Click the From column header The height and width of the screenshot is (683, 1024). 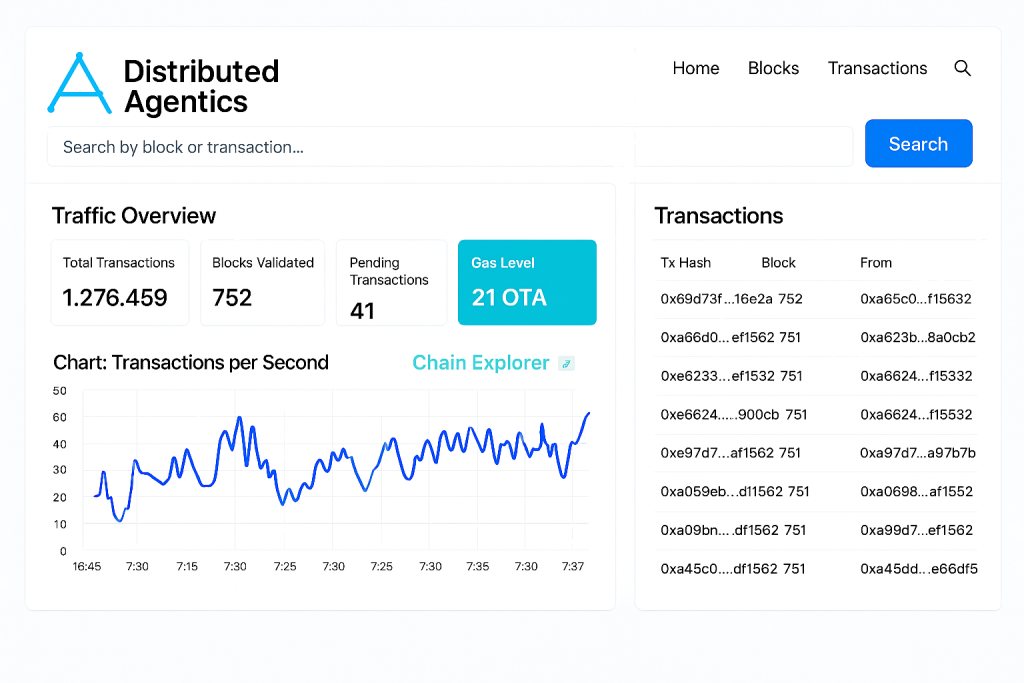[x=876, y=263]
